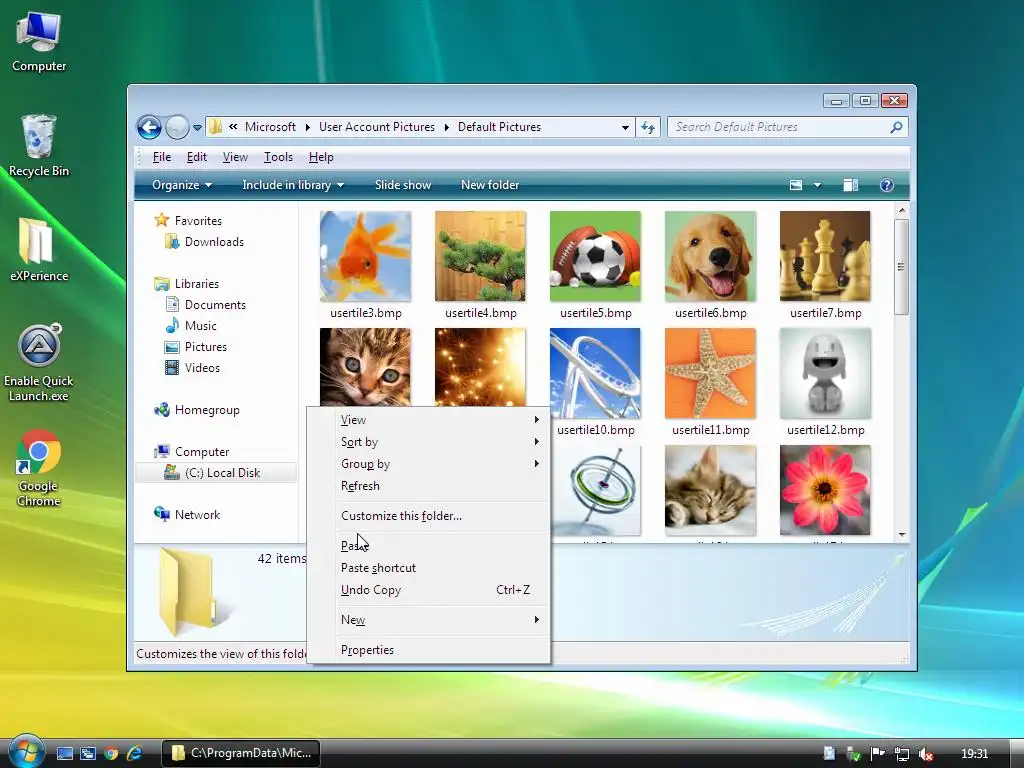Click the file list scroll down arrow
Image resolution: width=1024 pixels, height=768 pixels.
pyautogui.click(x=902, y=535)
